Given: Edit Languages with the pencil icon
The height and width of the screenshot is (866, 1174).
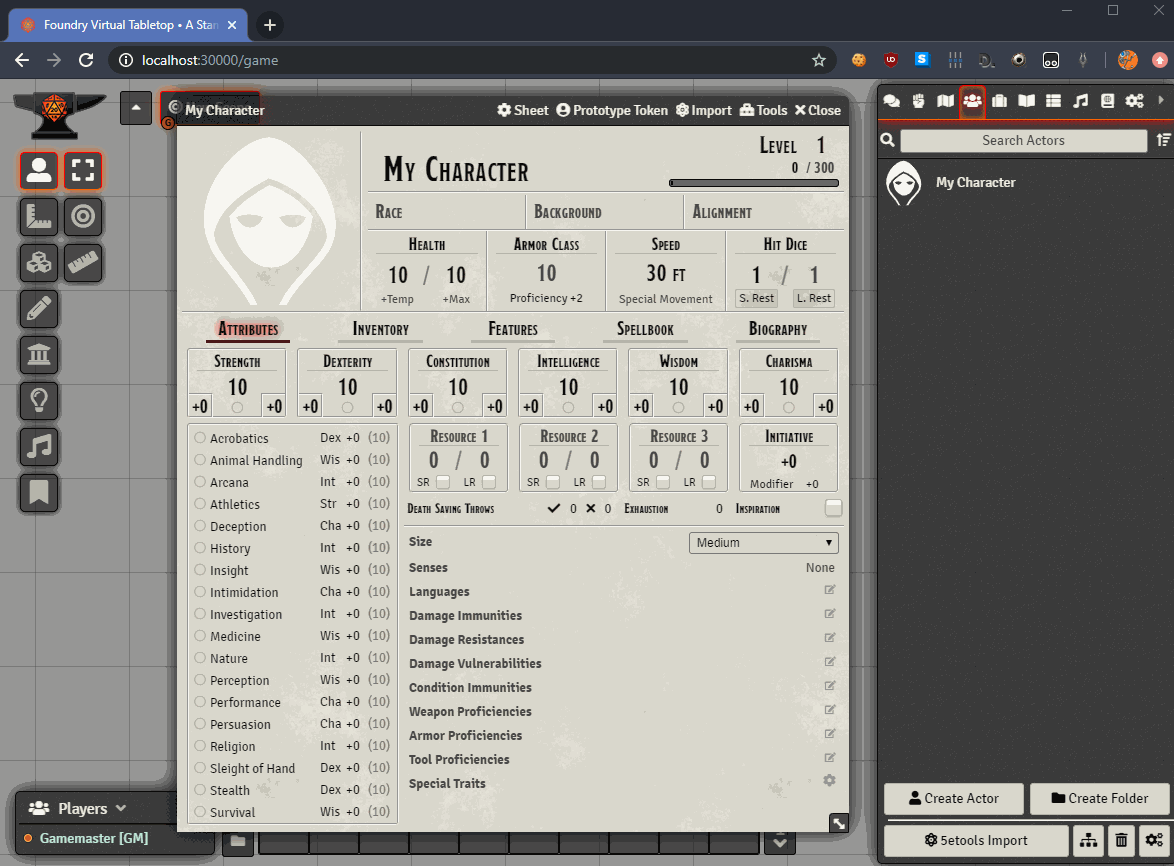Looking at the screenshot, I should [x=829, y=591].
